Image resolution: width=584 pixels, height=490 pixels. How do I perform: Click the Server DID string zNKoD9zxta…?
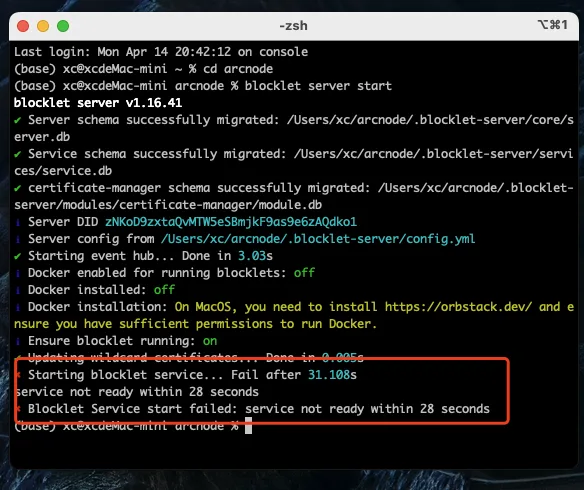click(x=231, y=222)
